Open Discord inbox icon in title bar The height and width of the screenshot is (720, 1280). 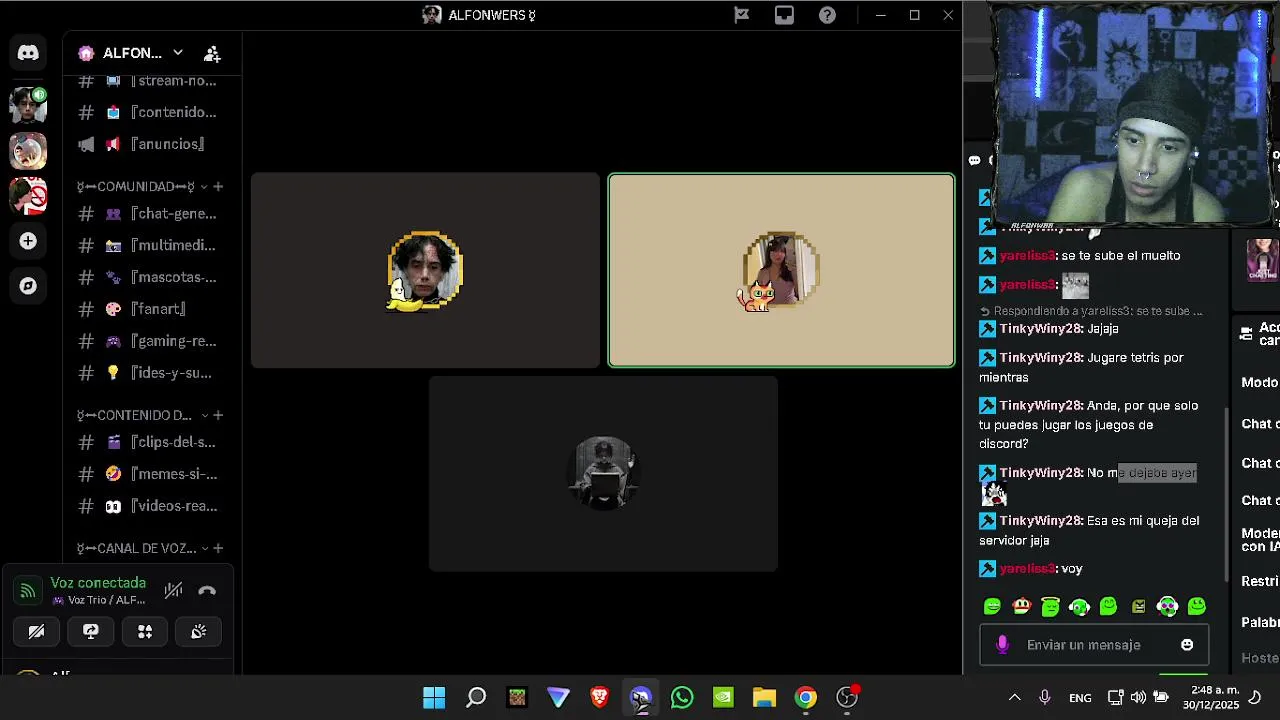click(x=784, y=15)
